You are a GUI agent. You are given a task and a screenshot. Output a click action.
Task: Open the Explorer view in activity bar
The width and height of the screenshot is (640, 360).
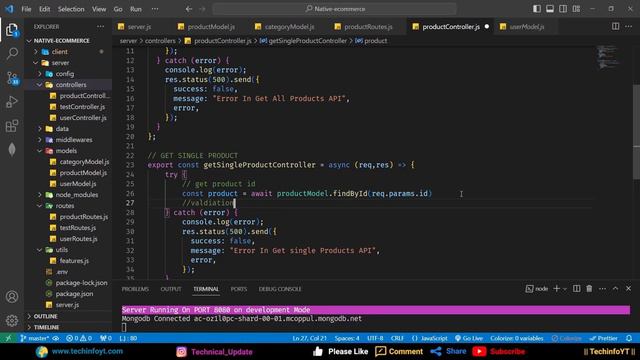[12, 30]
